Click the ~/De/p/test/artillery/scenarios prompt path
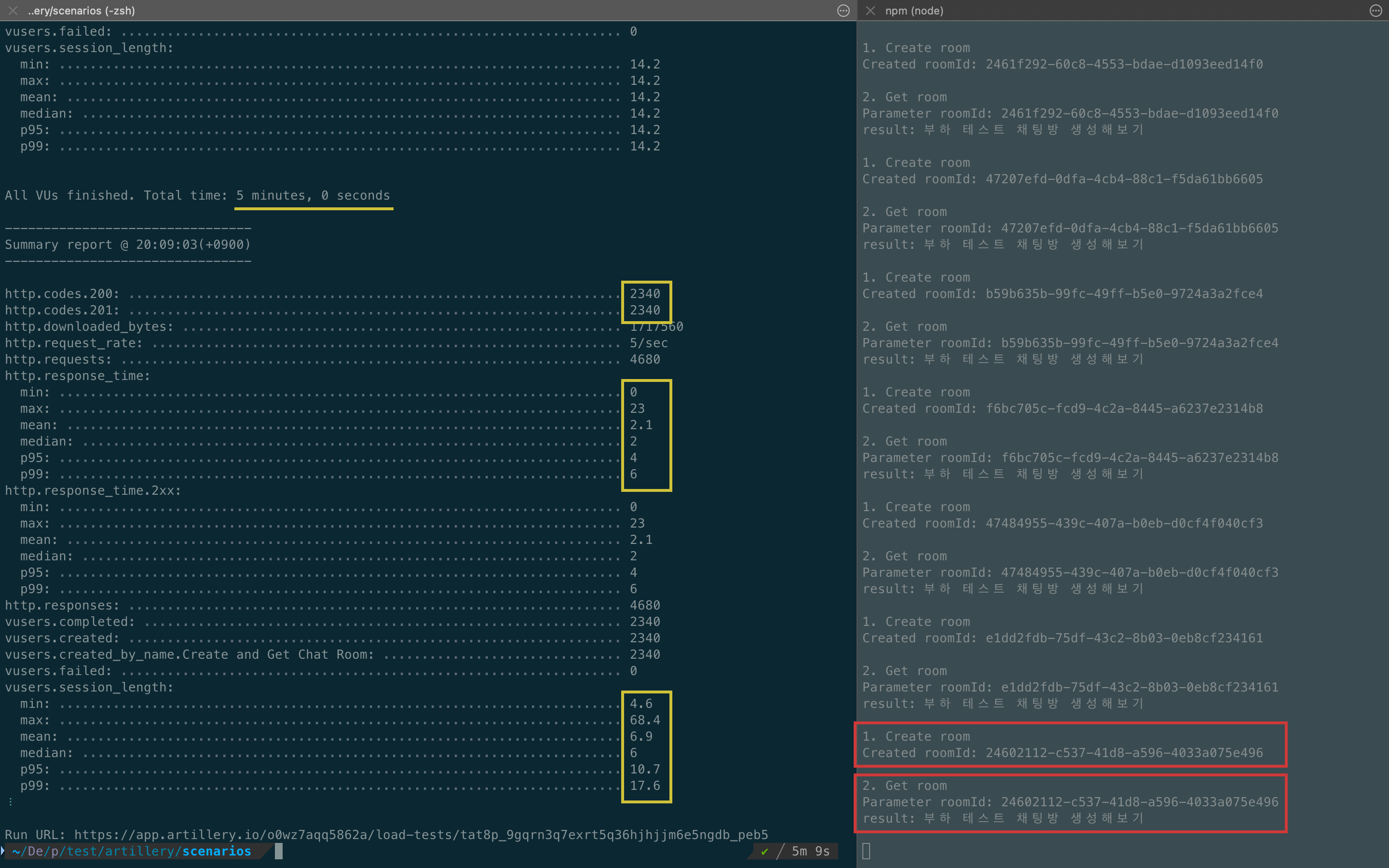The height and width of the screenshot is (868, 1389). 132,851
